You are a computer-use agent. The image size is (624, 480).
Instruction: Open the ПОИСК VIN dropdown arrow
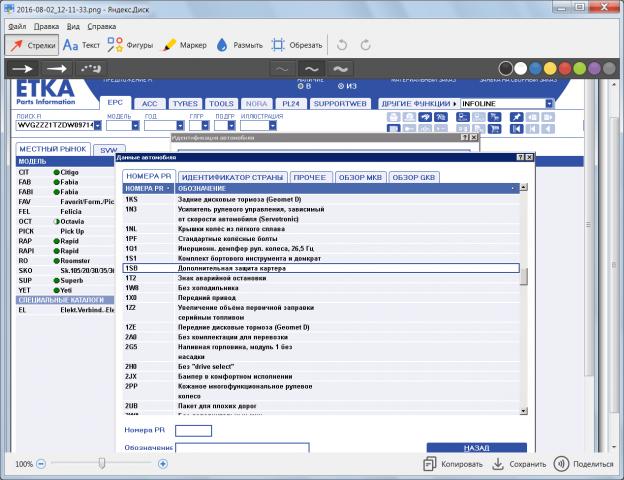tap(98, 125)
